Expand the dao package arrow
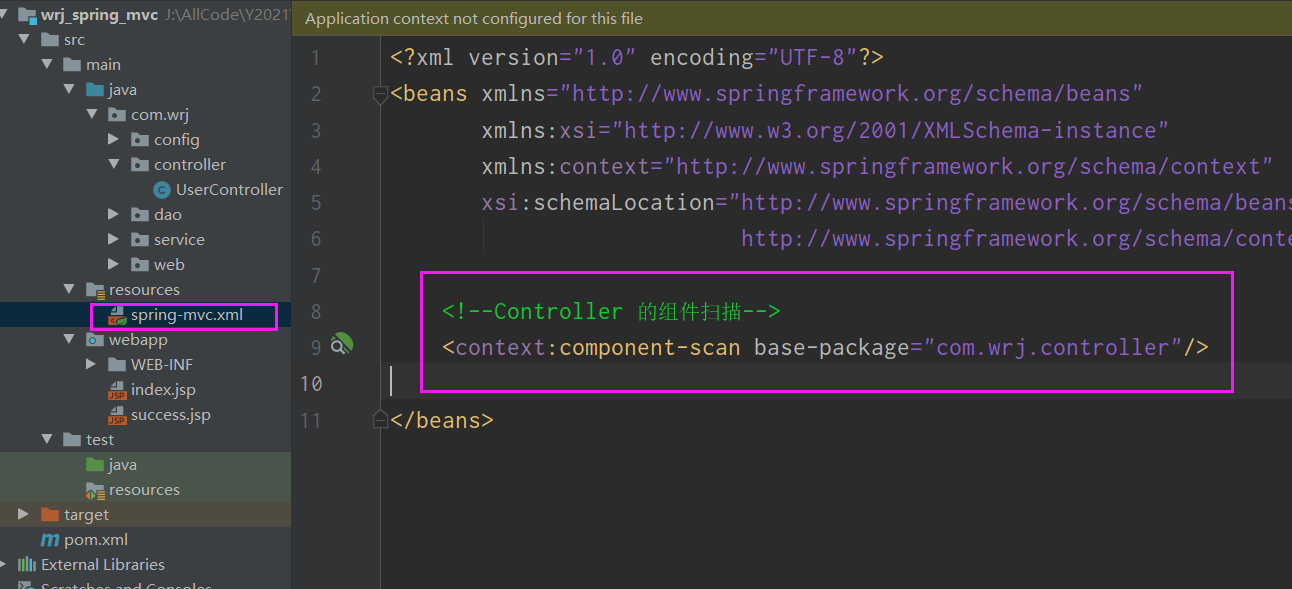1292x589 pixels. pos(114,215)
